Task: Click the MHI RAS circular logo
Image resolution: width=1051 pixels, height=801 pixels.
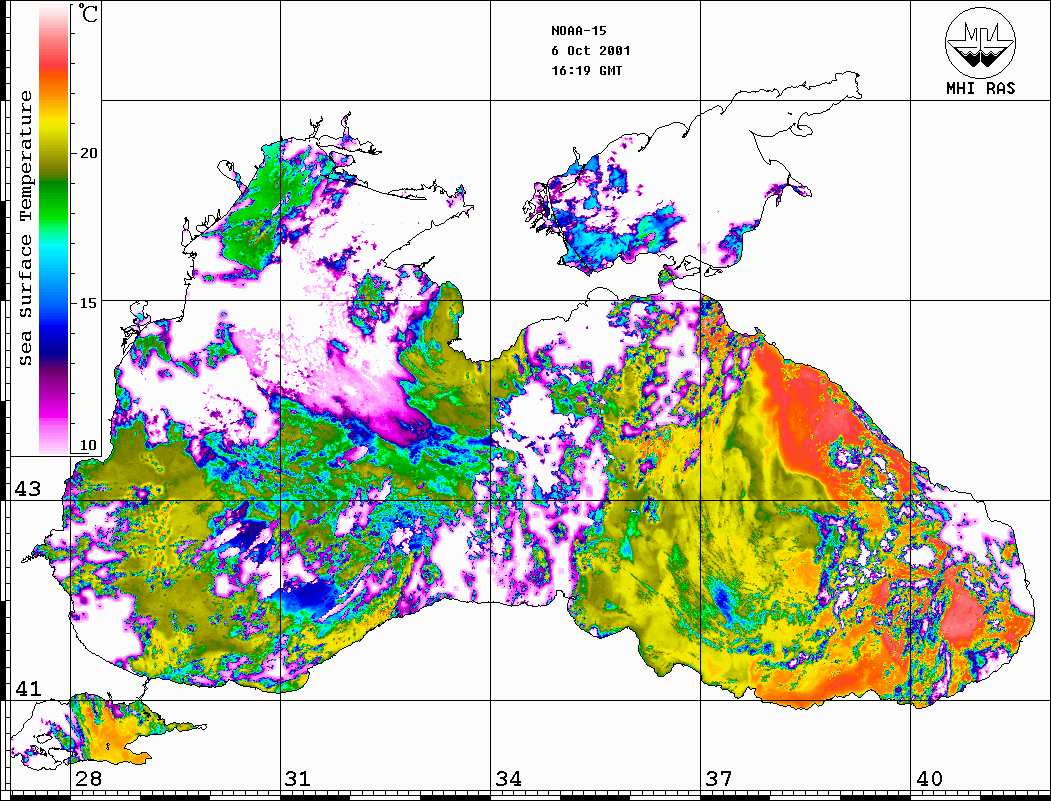Action: click(981, 42)
